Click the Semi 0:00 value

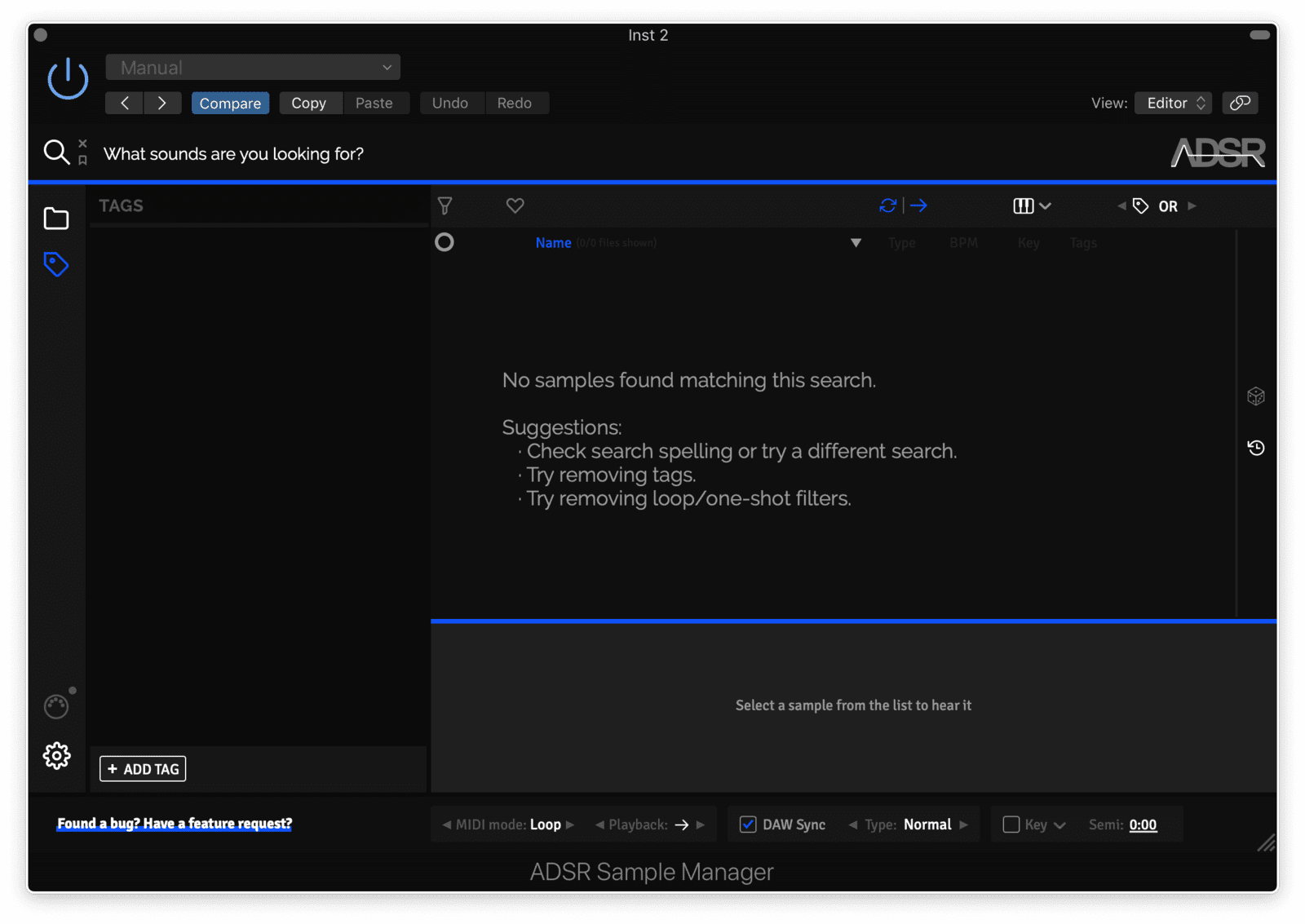tap(1143, 825)
